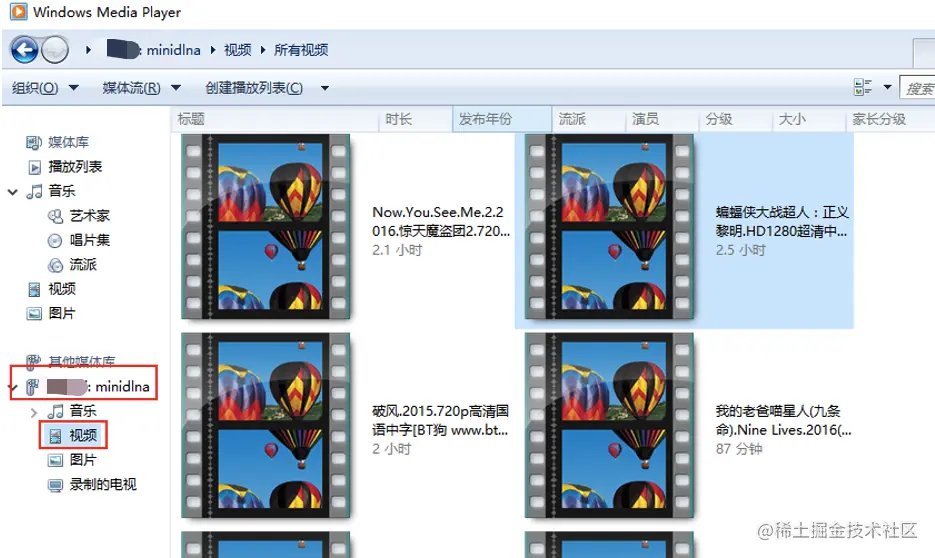The width and height of the screenshot is (935, 558).
Task: Click the 87 分钟 duration text
Action: pyautogui.click(x=739, y=448)
